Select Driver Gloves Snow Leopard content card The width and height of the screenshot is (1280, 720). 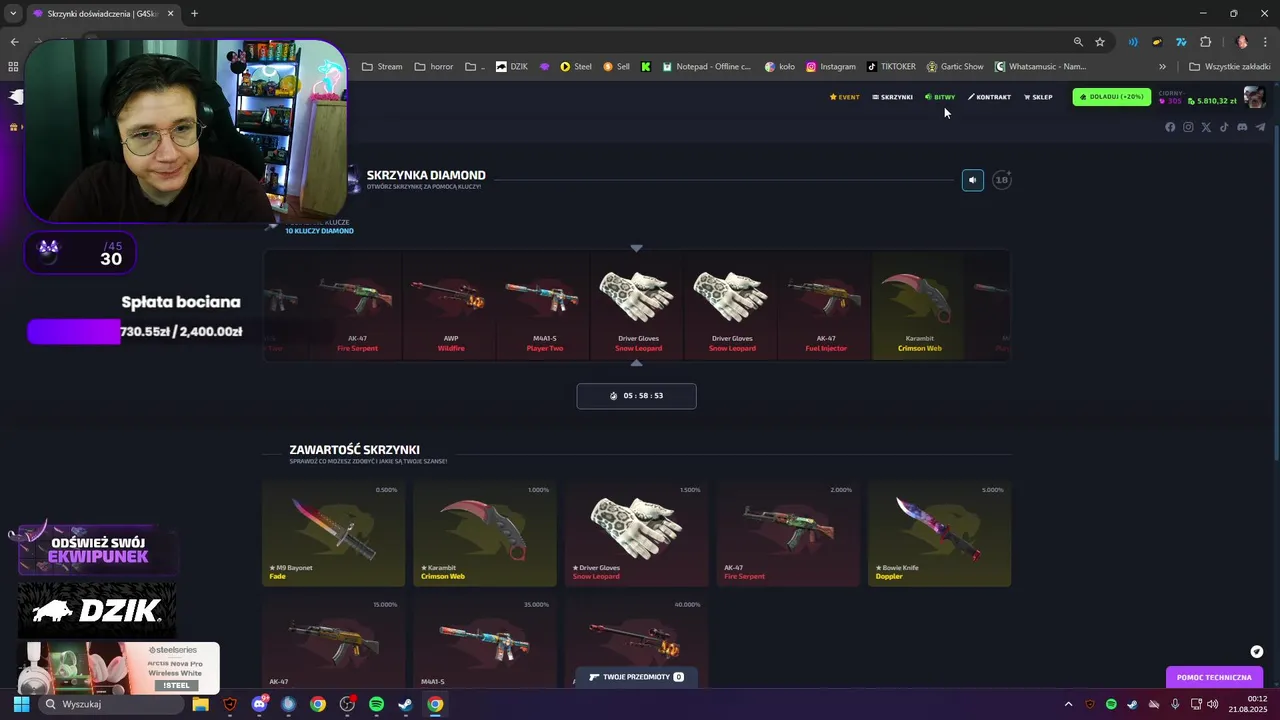coord(636,534)
